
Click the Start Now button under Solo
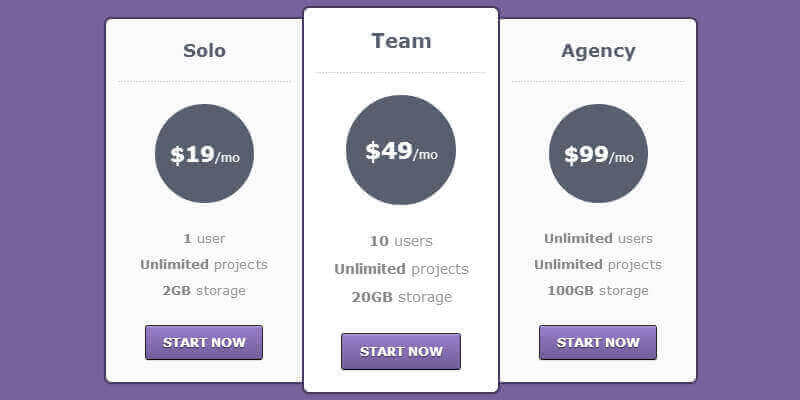(x=204, y=342)
